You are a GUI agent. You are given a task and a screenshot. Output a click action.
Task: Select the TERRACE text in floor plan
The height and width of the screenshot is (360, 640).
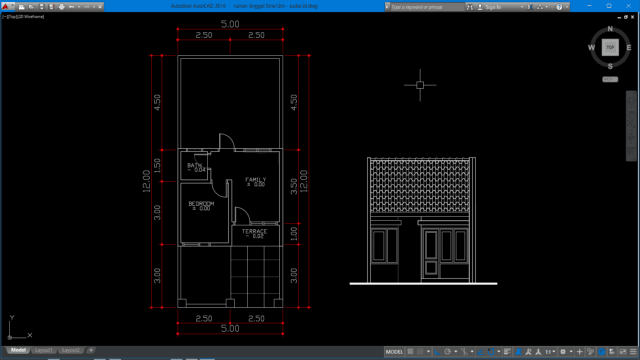[254, 231]
